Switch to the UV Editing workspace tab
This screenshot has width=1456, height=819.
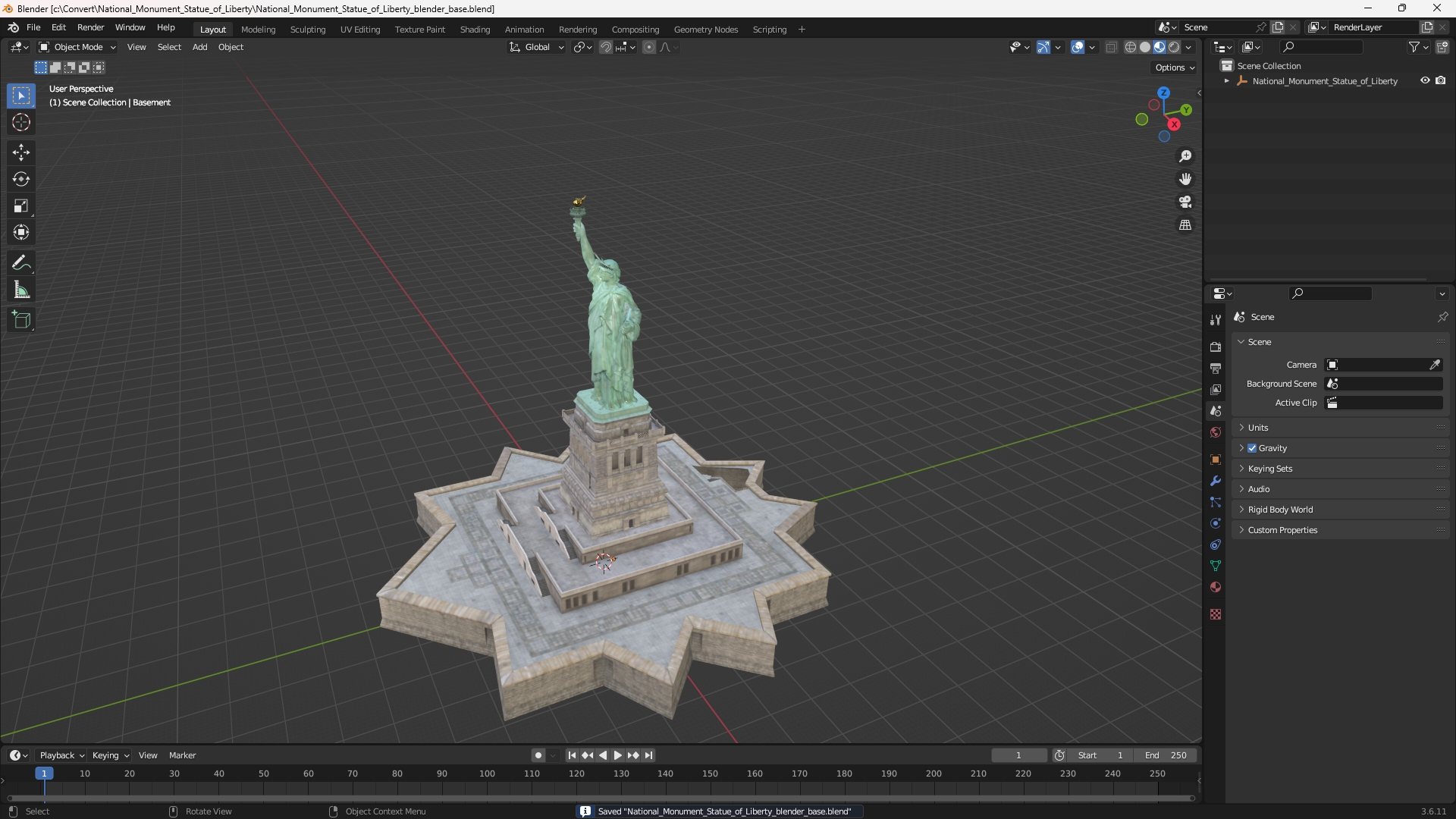(x=360, y=30)
